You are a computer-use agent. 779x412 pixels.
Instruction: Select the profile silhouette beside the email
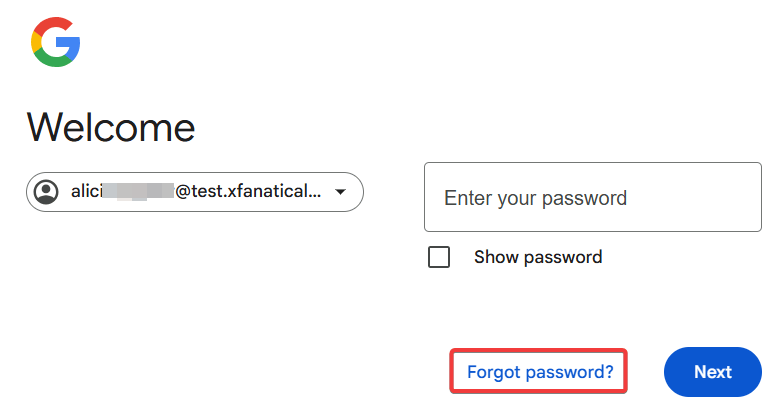(x=47, y=192)
